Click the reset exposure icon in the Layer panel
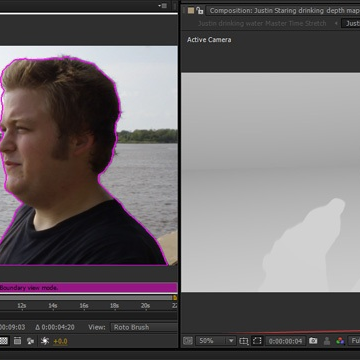 tap(45, 341)
